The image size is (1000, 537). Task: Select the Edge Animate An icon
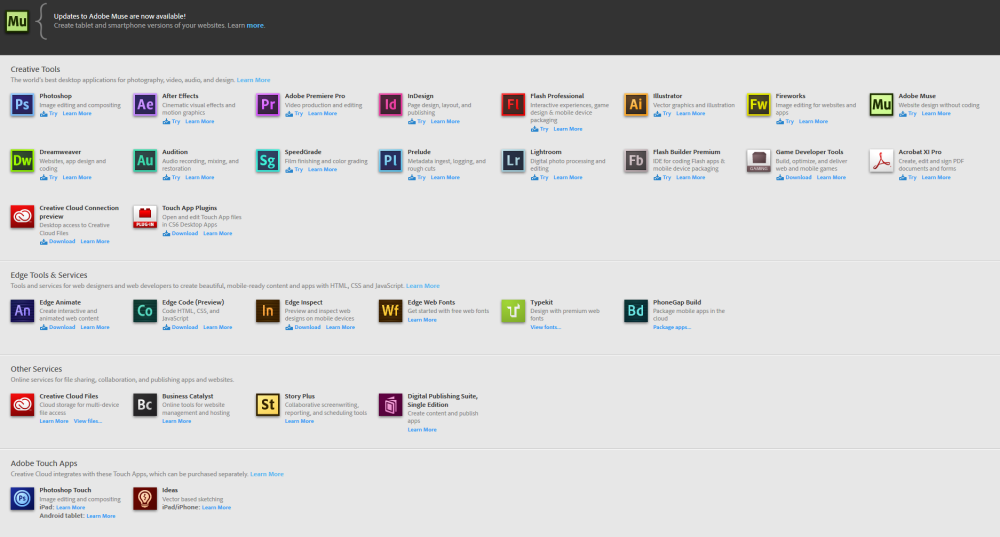22,311
